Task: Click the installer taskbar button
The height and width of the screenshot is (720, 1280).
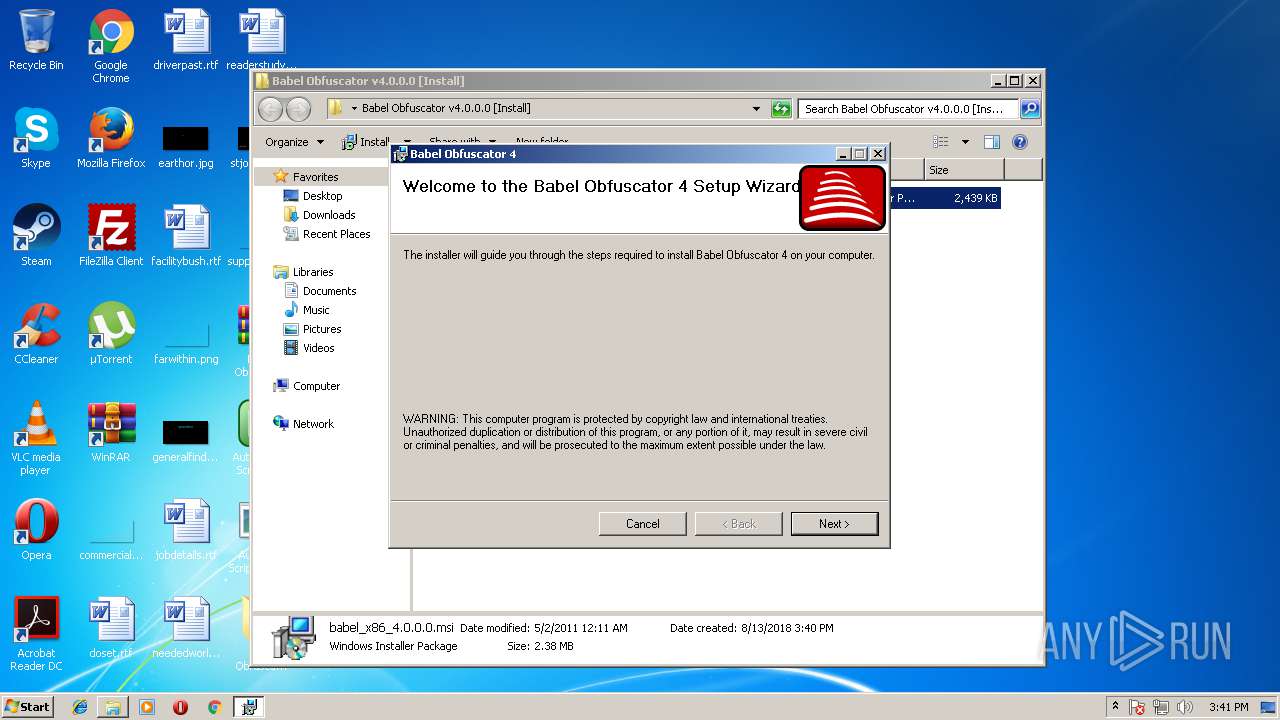Action: coord(249,707)
